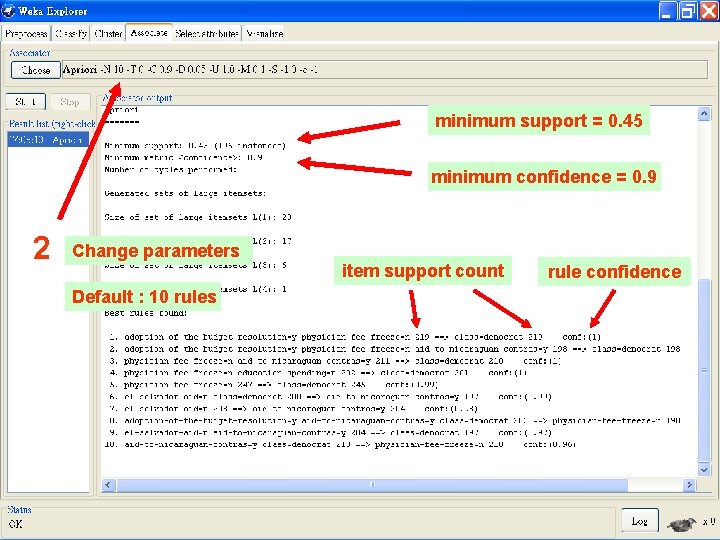
Task: Select the Associate tab
Action: (149, 33)
